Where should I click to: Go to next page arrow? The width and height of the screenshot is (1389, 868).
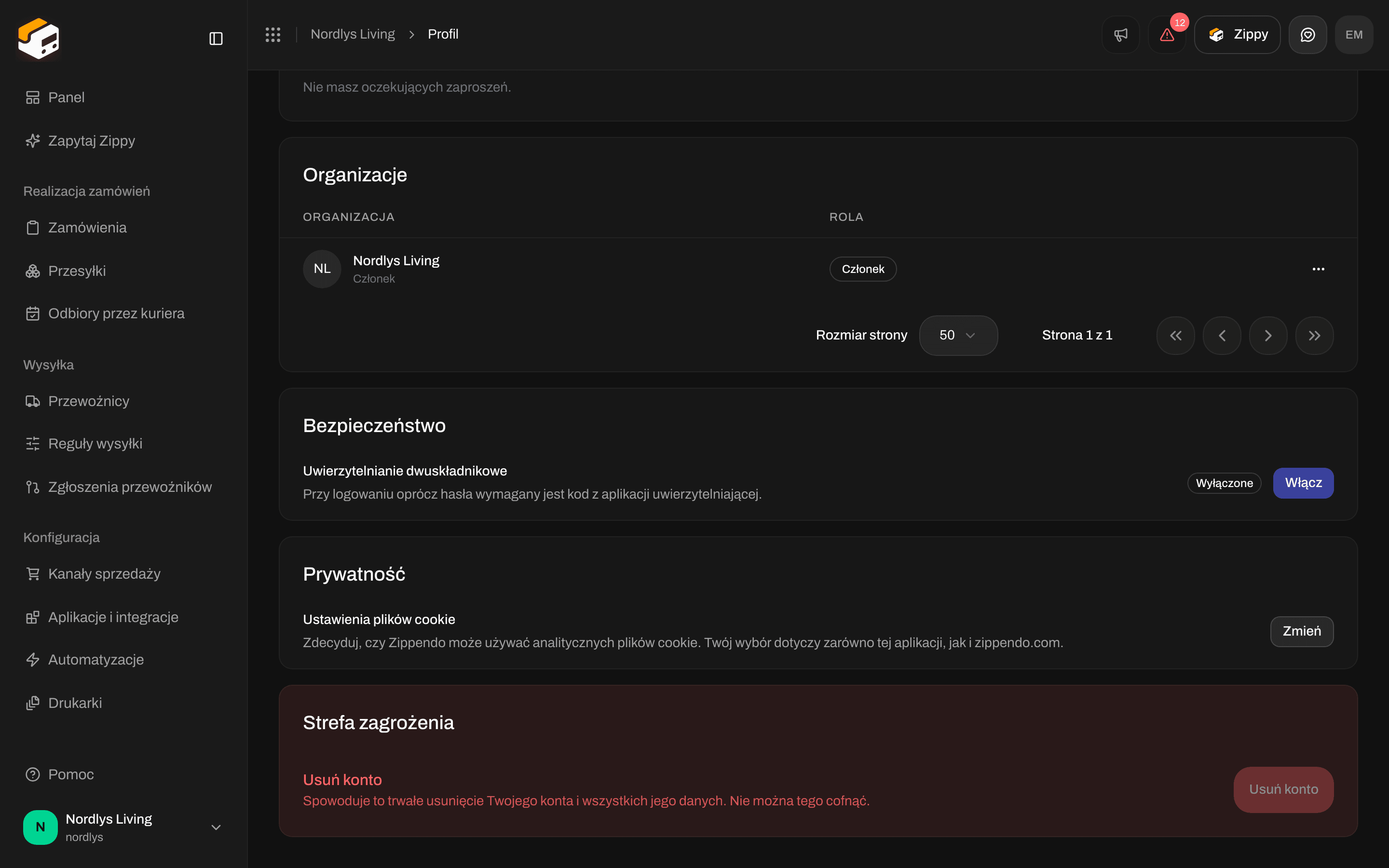pos(1268,335)
